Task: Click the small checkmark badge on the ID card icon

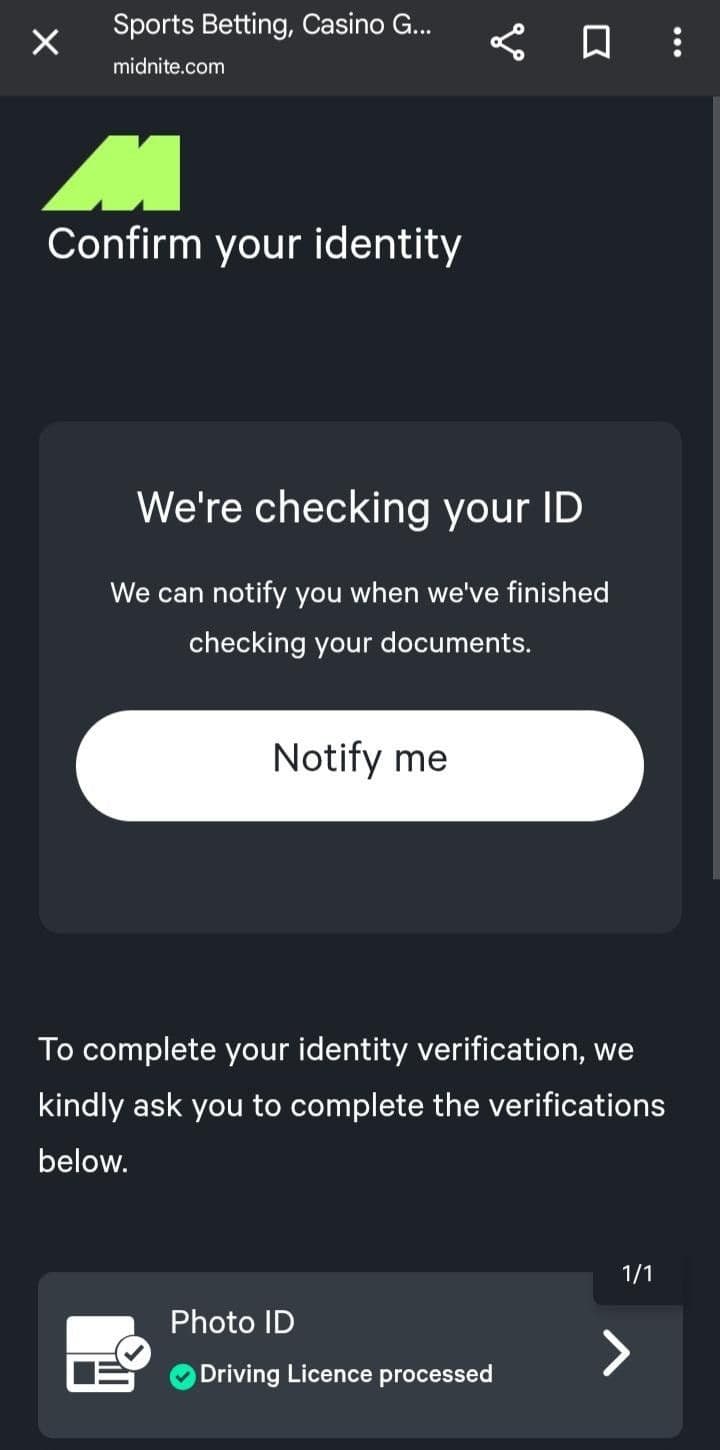Action: [x=133, y=1353]
